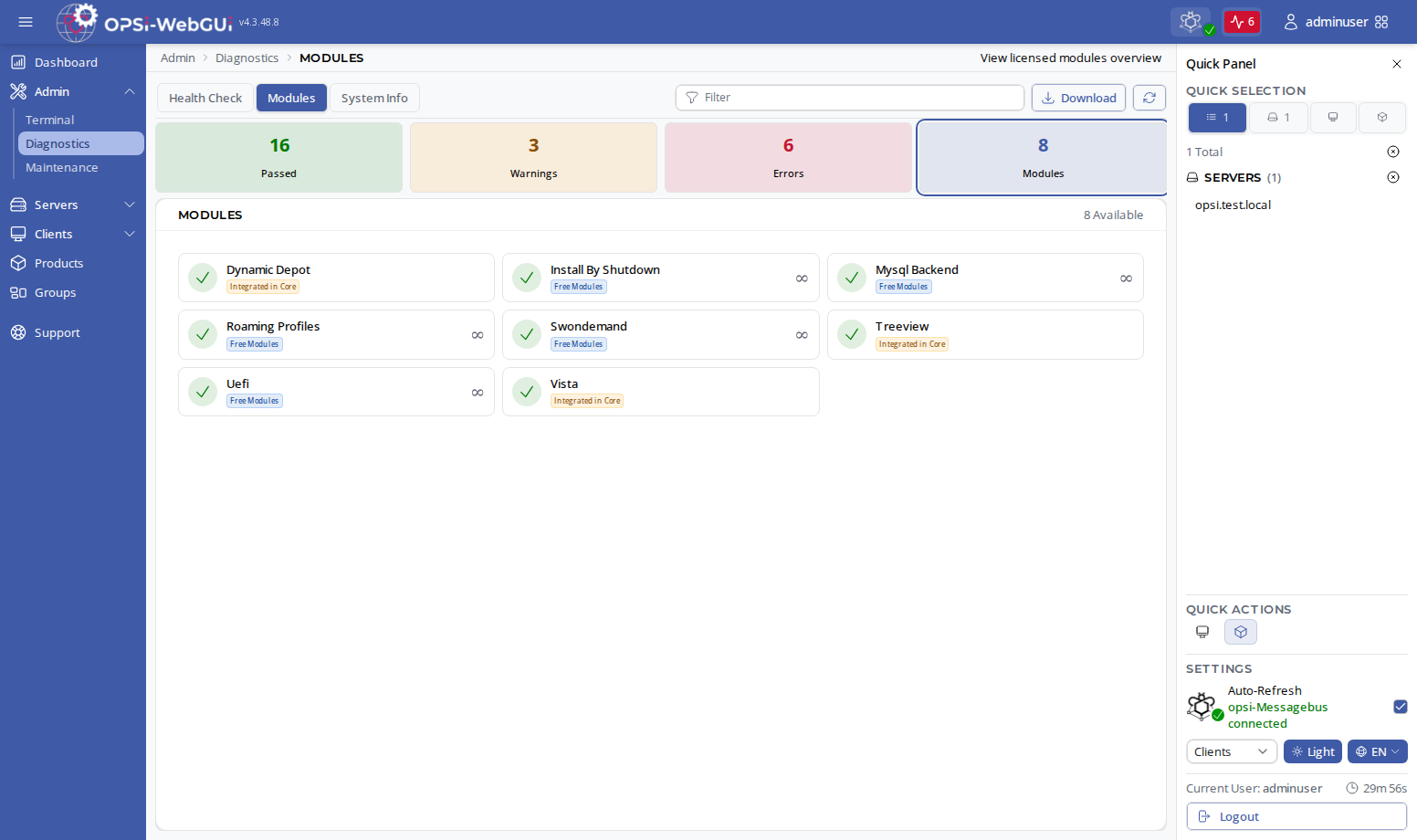Select the 16 Passed summary card
The image size is (1417, 840).
coord(278,157)
